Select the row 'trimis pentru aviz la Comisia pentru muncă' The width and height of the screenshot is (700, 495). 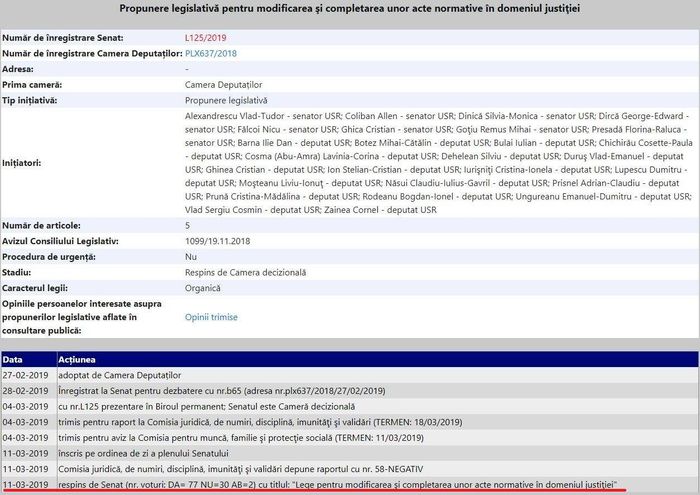pyautogui.click(x=378, y=438)
